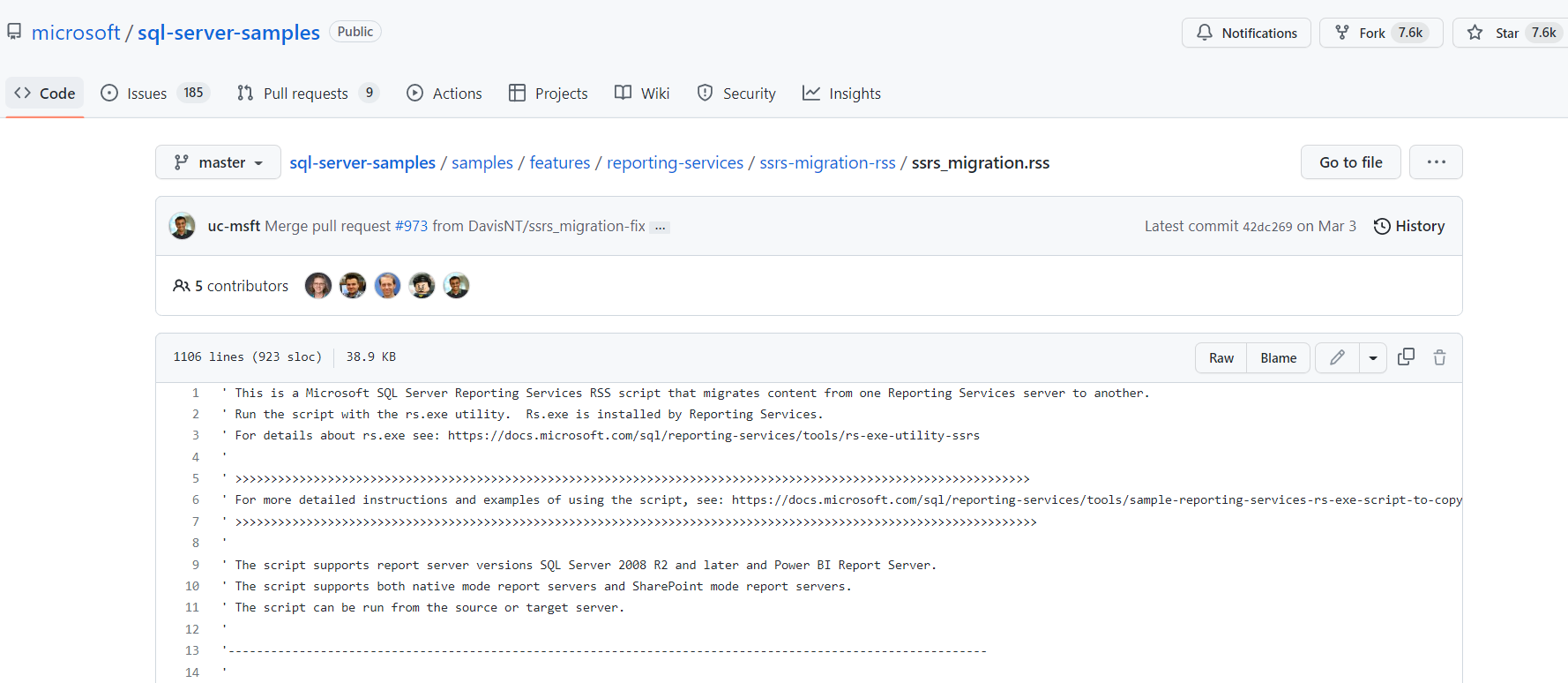Navigate to the samples breadcrumb folder

(x=482, y=162)
